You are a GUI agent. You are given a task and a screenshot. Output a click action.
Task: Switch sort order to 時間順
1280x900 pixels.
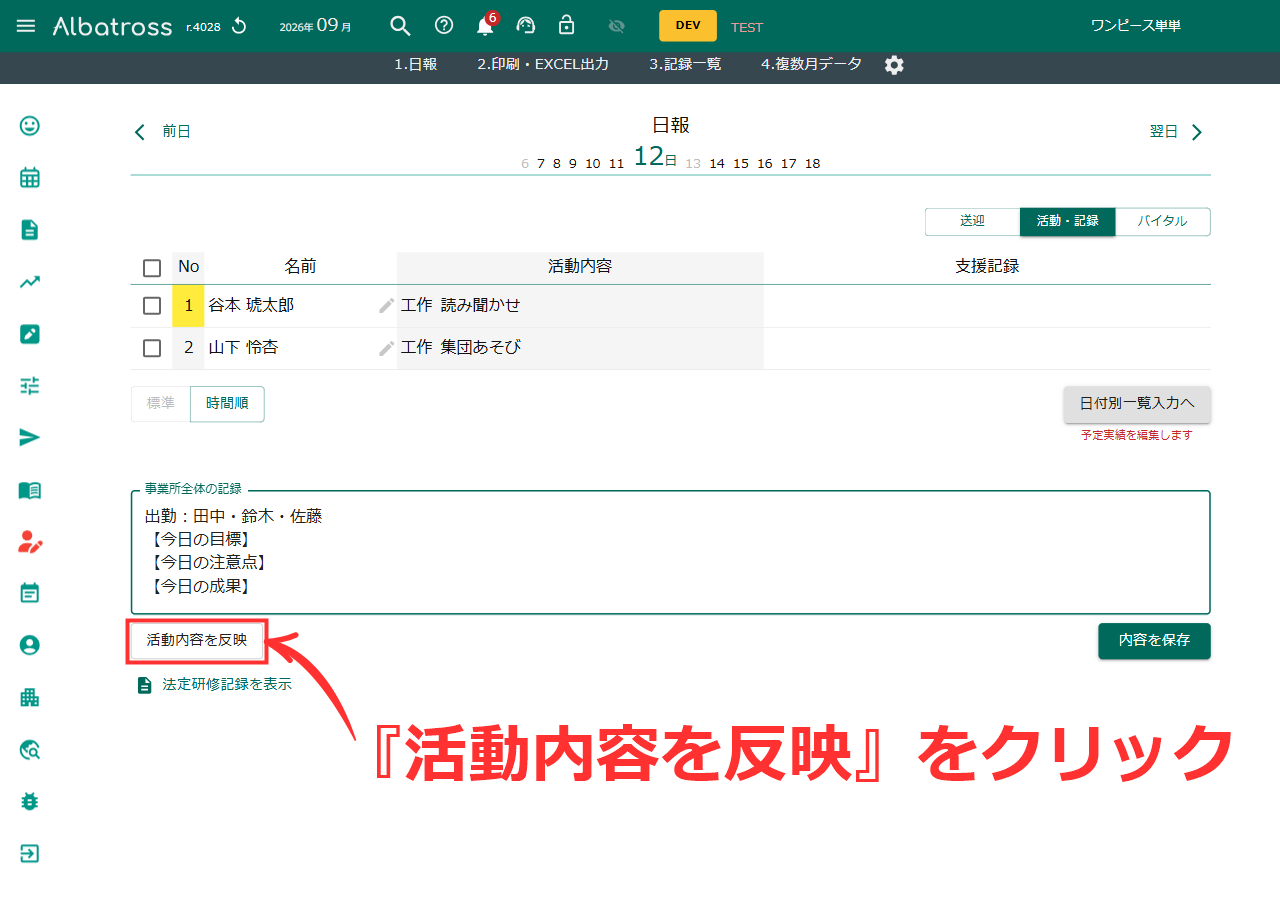point(227,404)
